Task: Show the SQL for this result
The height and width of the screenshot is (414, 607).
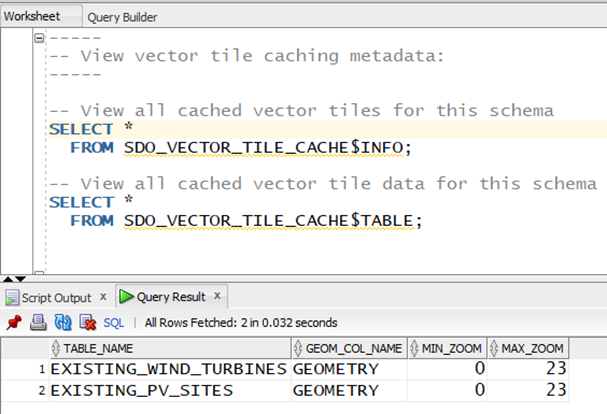Action: coord(113,323)
